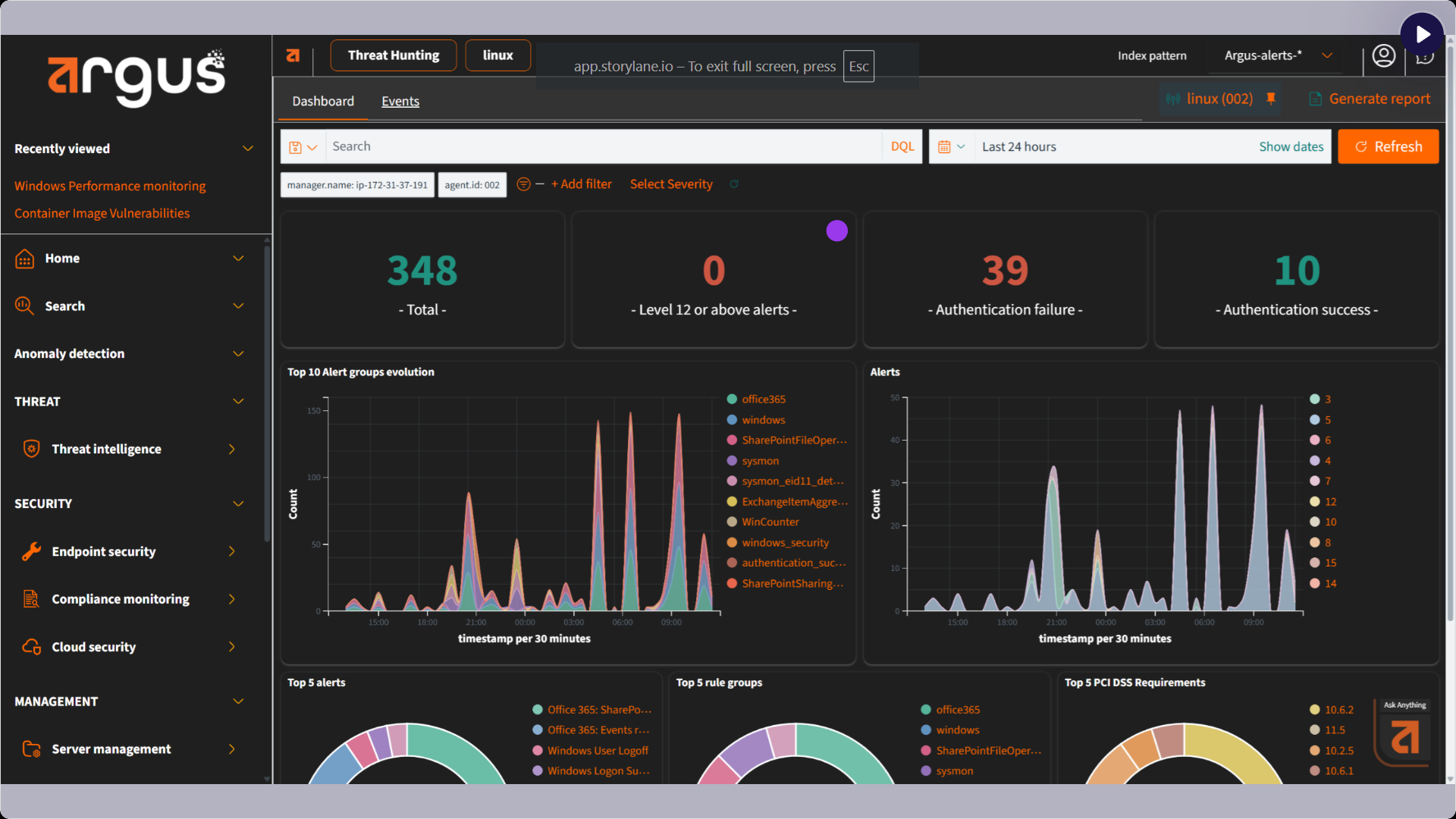Click the Search query input field
The image size is (1456, 819).
(x=604, y=147)
